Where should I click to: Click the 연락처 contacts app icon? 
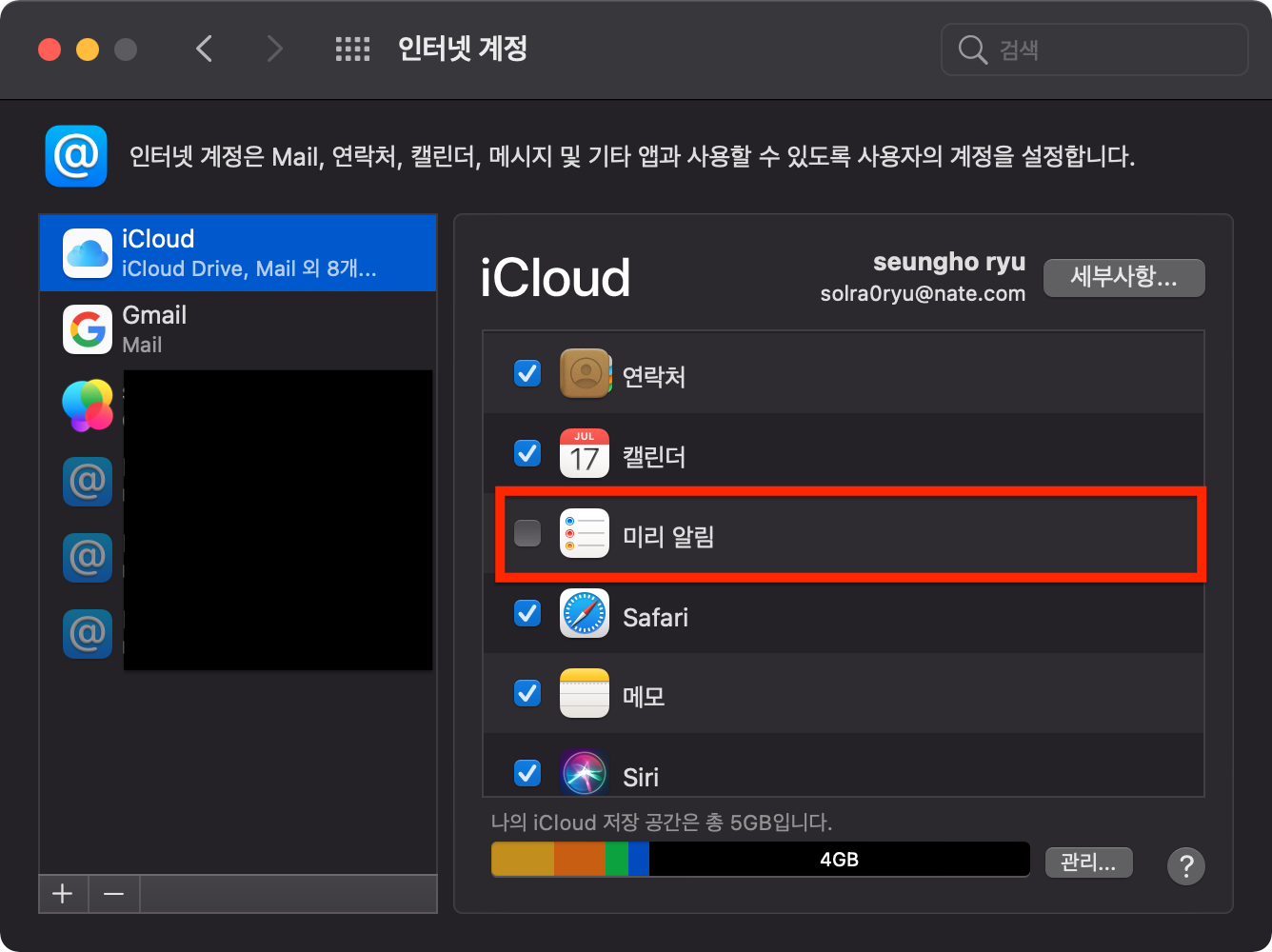[x=585, y=373]
